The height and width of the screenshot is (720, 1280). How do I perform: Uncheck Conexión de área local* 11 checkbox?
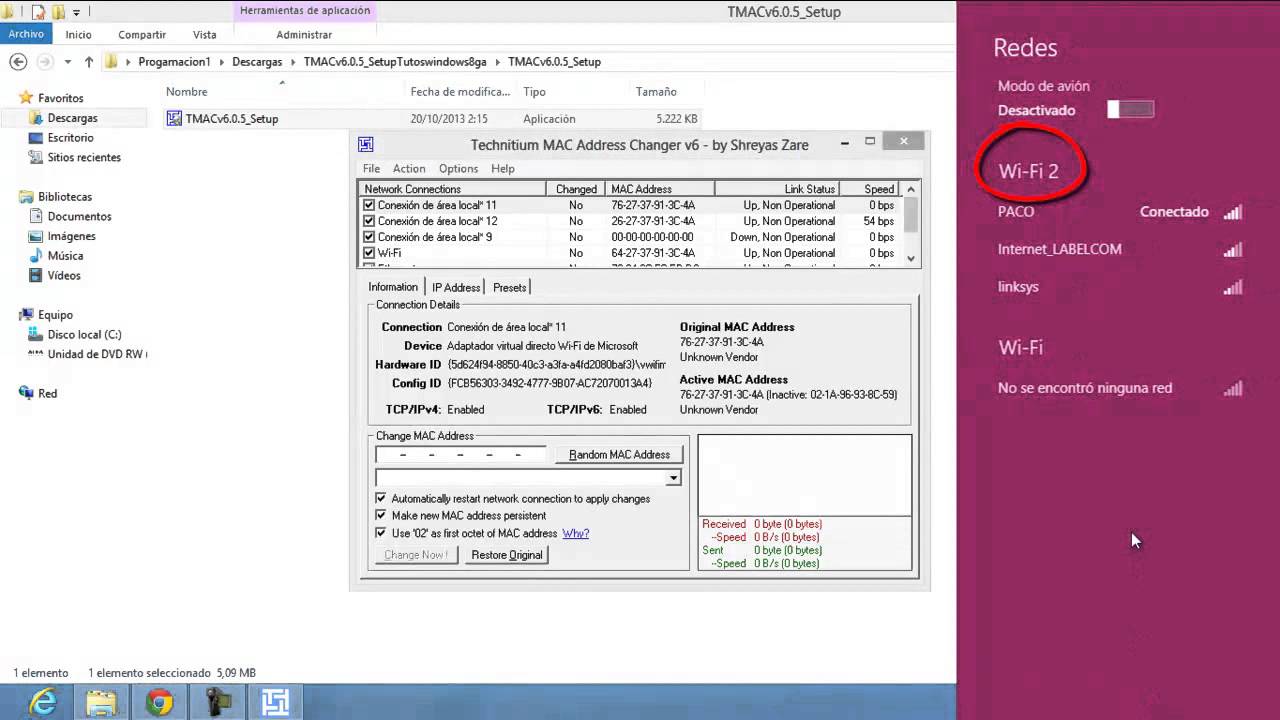click(369, 205)
